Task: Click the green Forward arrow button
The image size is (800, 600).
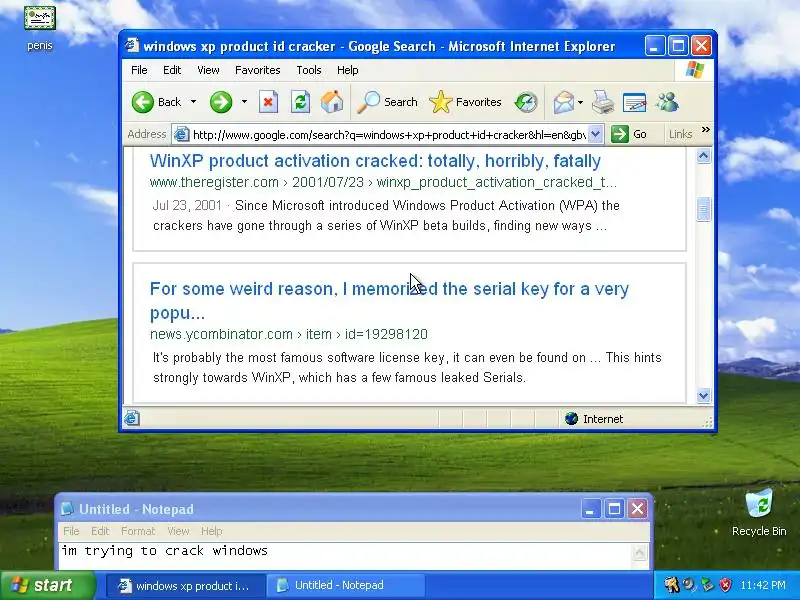Action: [221, 102]
